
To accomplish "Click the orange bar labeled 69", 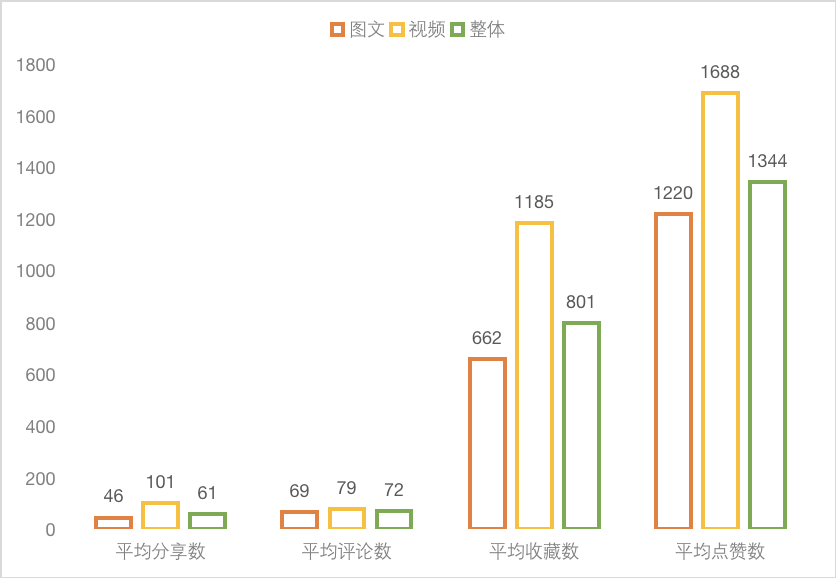I will pos(299,519).
